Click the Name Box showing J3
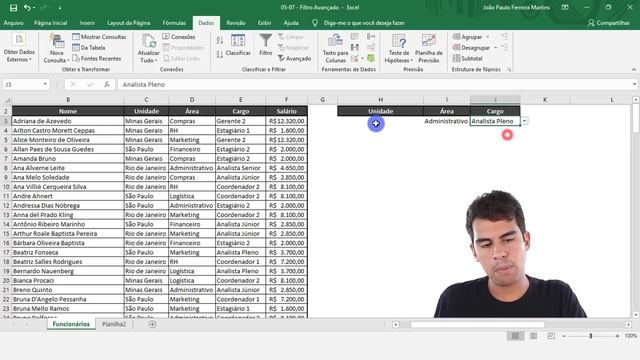Screen dimensions: 640x360 [x=22, y=84]
